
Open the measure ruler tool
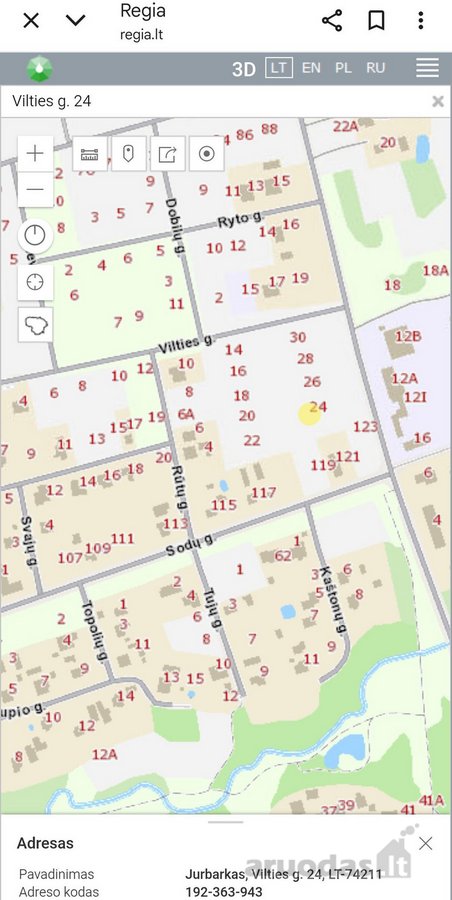[90, 154]
